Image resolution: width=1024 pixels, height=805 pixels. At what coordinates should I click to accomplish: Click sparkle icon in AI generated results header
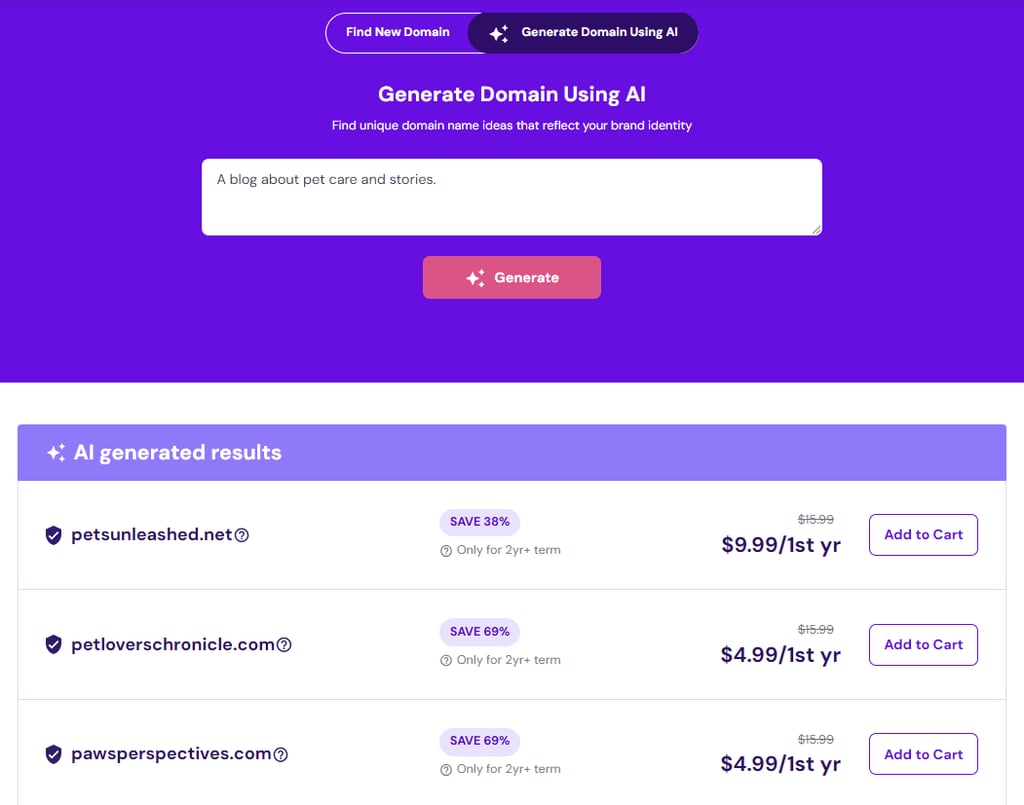coord(56,452)
